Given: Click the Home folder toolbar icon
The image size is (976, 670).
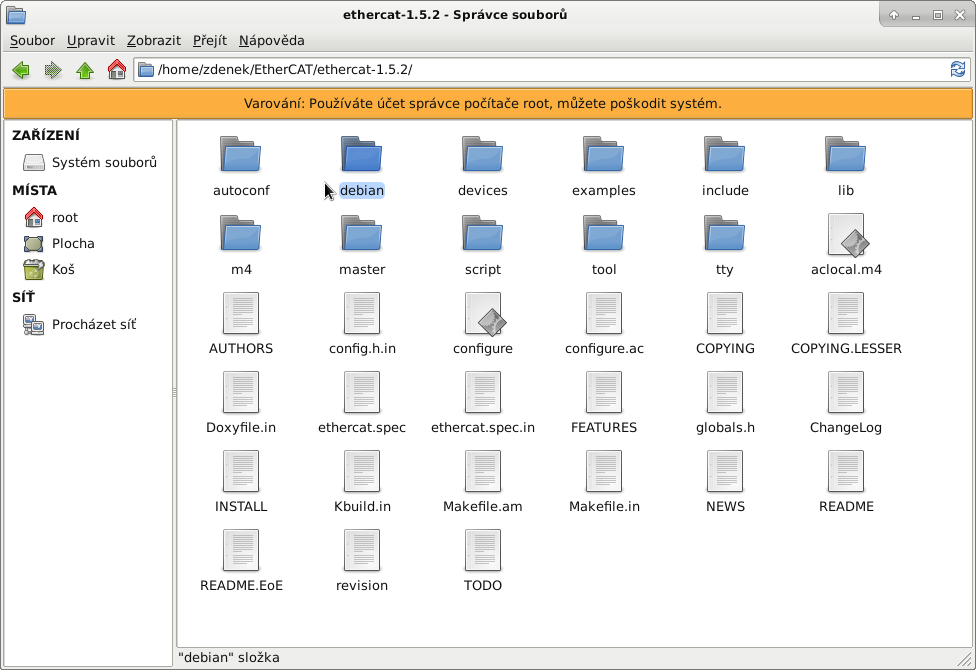Looking at the screenshot, I should pos(117,70).
